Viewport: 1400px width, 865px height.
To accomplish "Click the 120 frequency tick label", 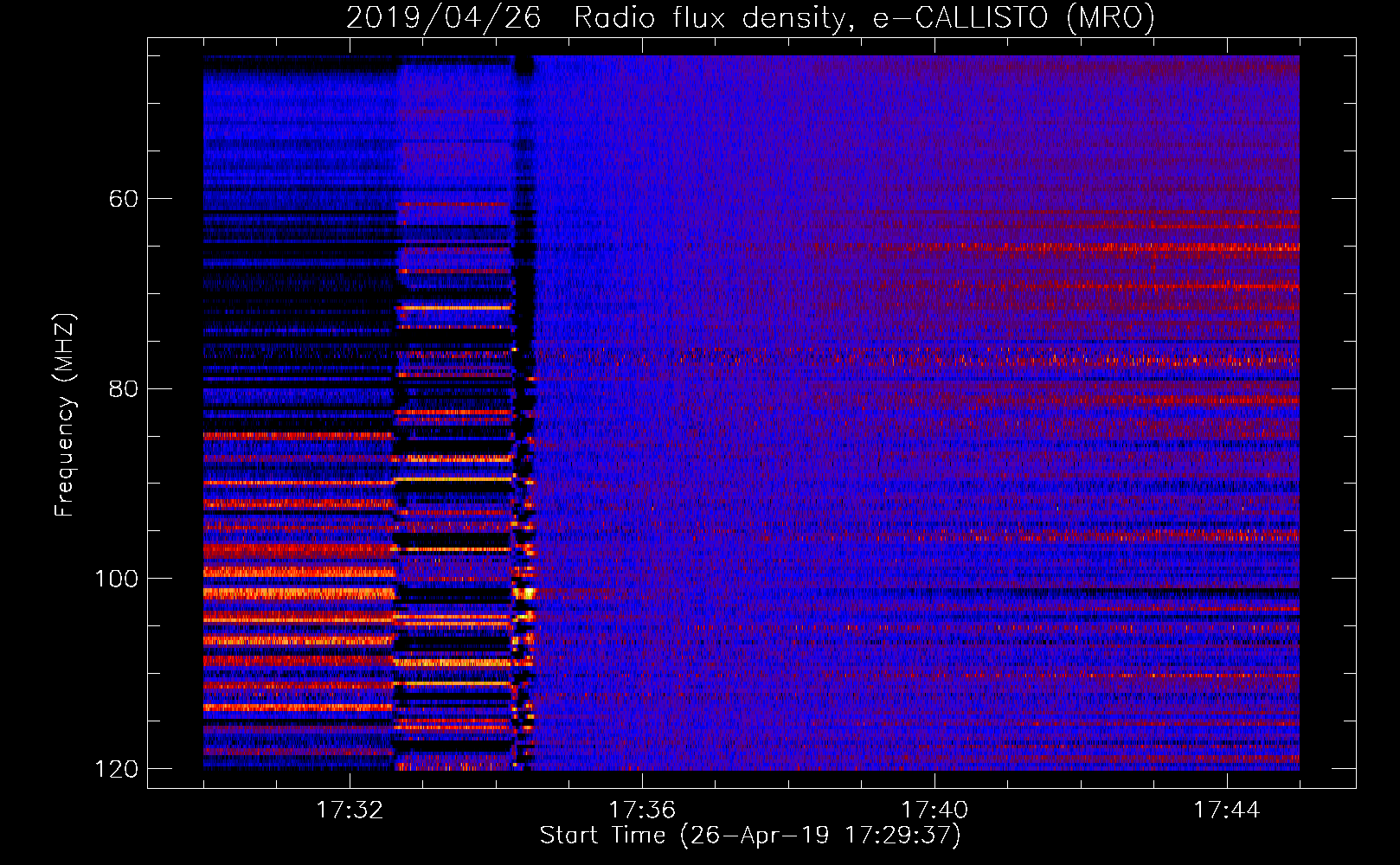I will [116, 769].
